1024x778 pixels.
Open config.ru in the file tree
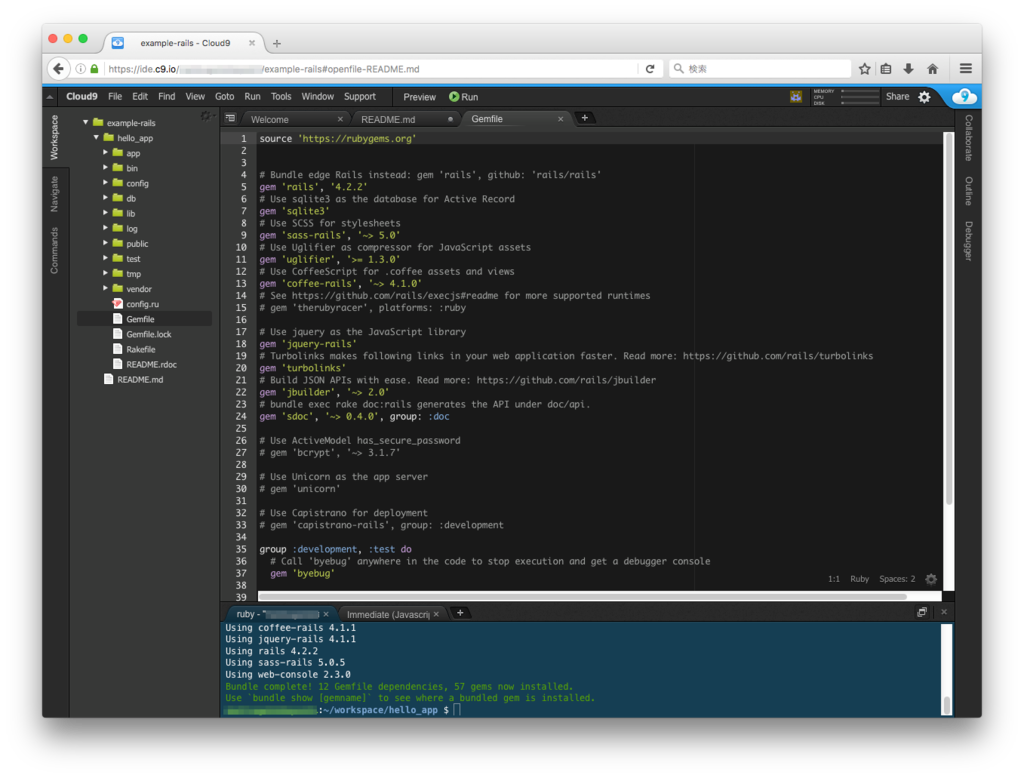click(x=142, y=304)
